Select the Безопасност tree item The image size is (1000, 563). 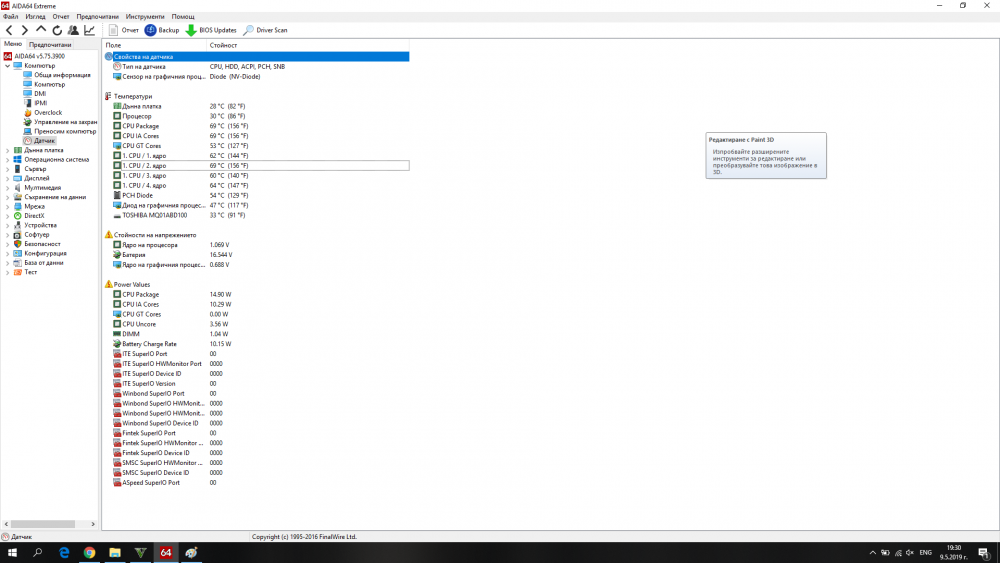(37, 244)
